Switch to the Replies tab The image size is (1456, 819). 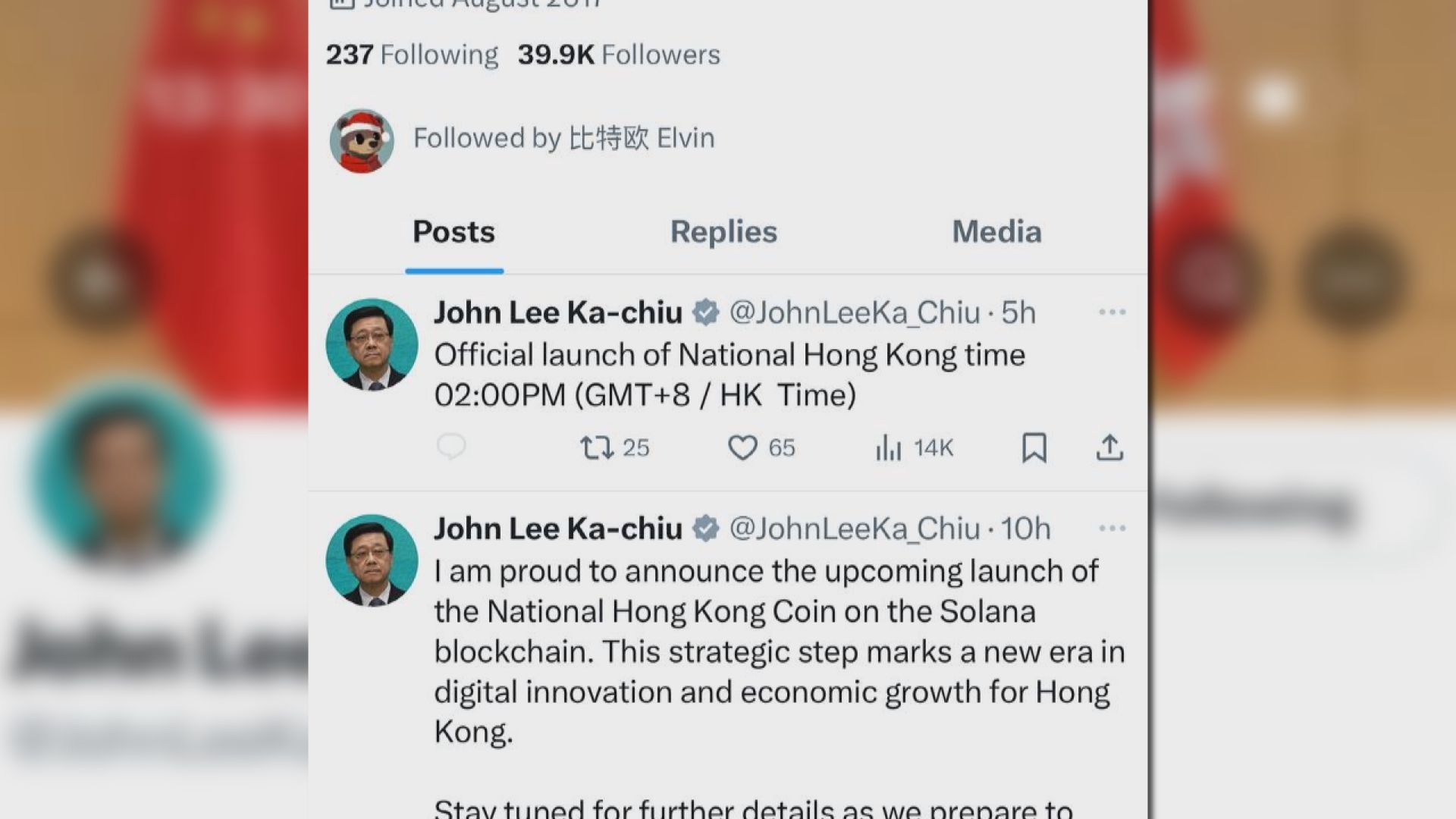tap(723, 232)
